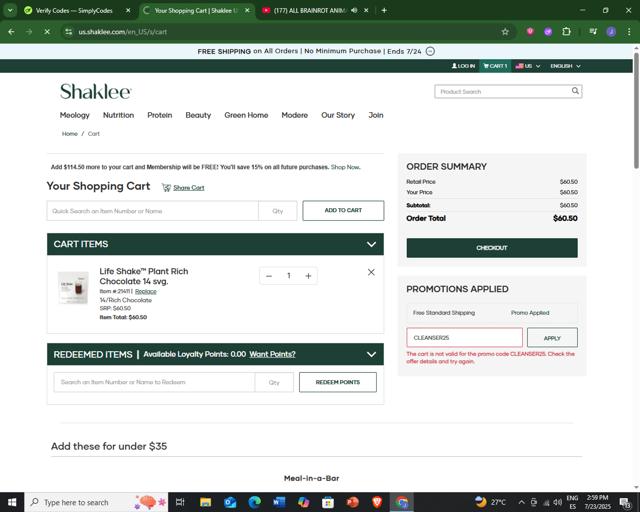Open the Beauty menu
Image resolution: width=640 pixels, height=512 pixels.
[198, 115]
